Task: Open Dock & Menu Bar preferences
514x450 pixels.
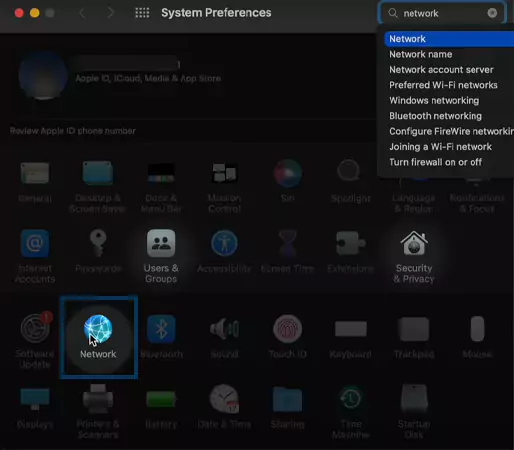Action: coord(161,173)
